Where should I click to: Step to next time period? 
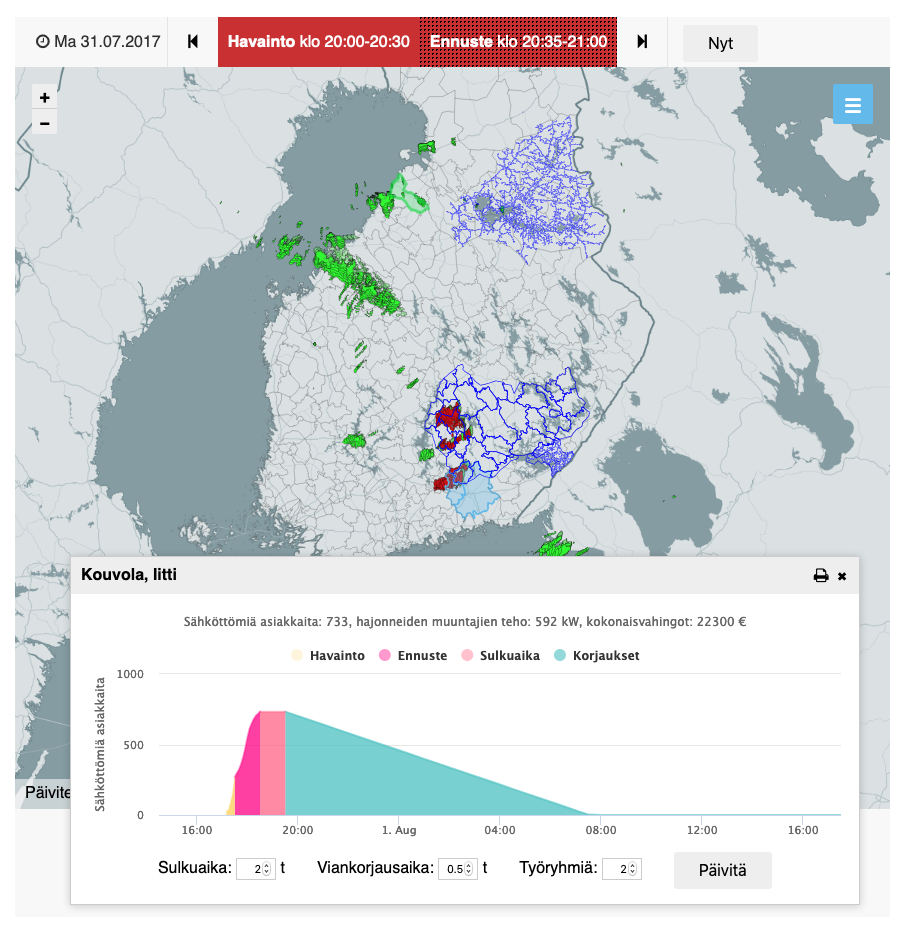(642, 42)
